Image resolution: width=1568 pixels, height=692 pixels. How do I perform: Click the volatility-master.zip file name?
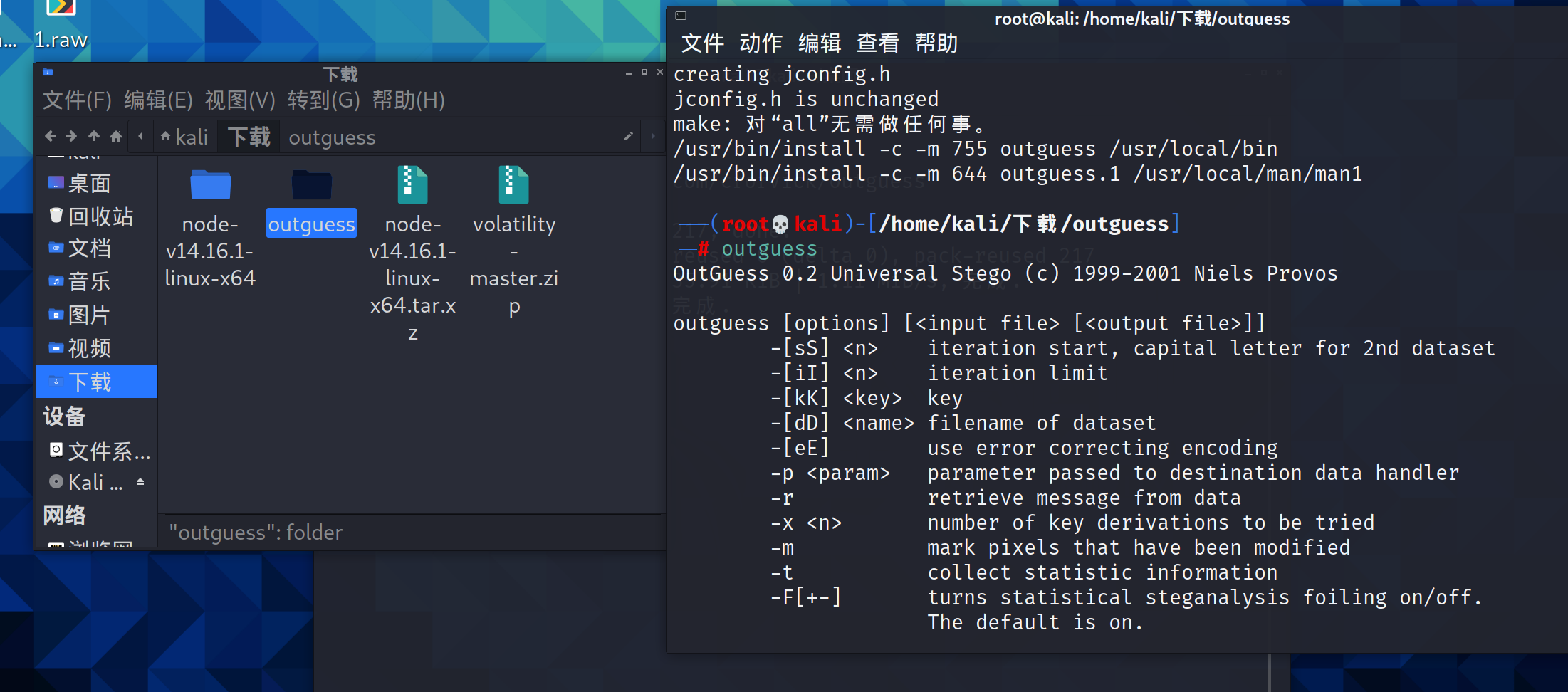(x=513, y=265)
